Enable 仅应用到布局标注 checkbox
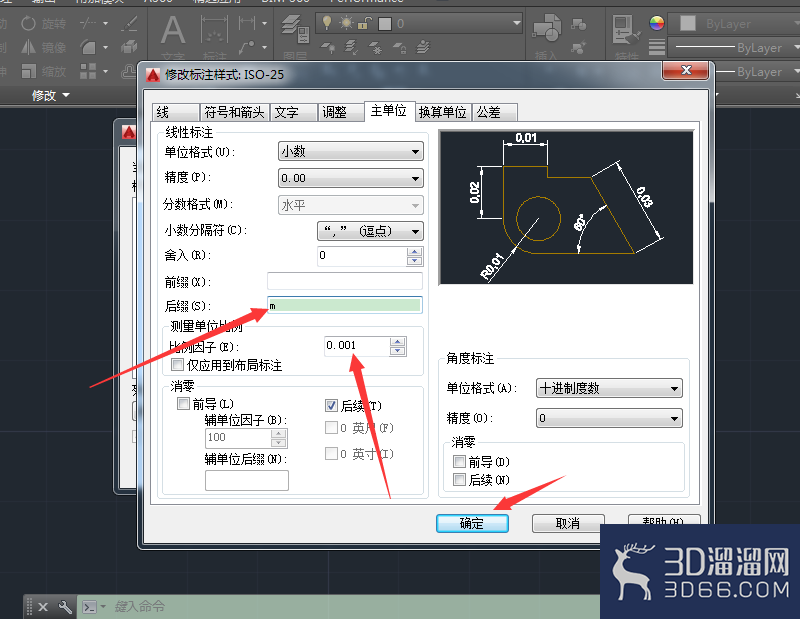The width and height of the screenshot is (800, 619). [178, 365]
